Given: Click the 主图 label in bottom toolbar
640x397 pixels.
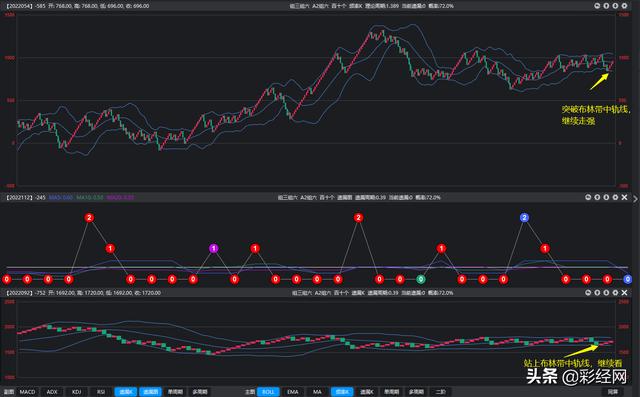Looking at the screenshot, I should (250, 392).
